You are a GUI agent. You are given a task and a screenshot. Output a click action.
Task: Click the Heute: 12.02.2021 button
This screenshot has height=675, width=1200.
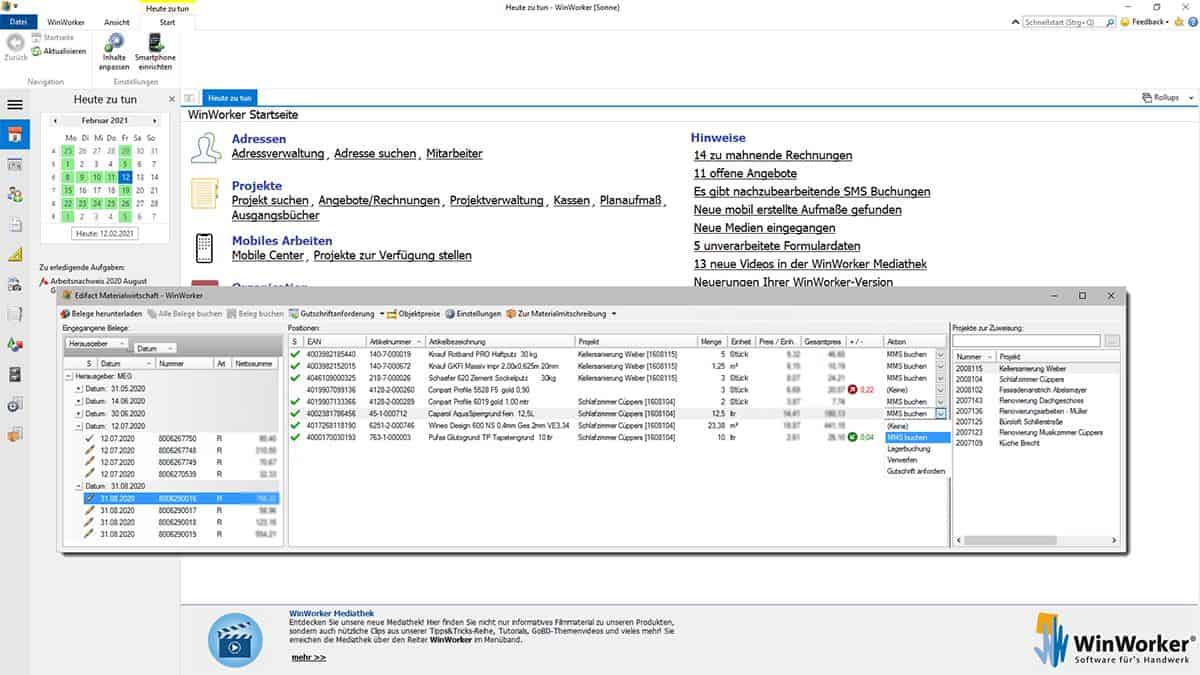tap(106, 233)
